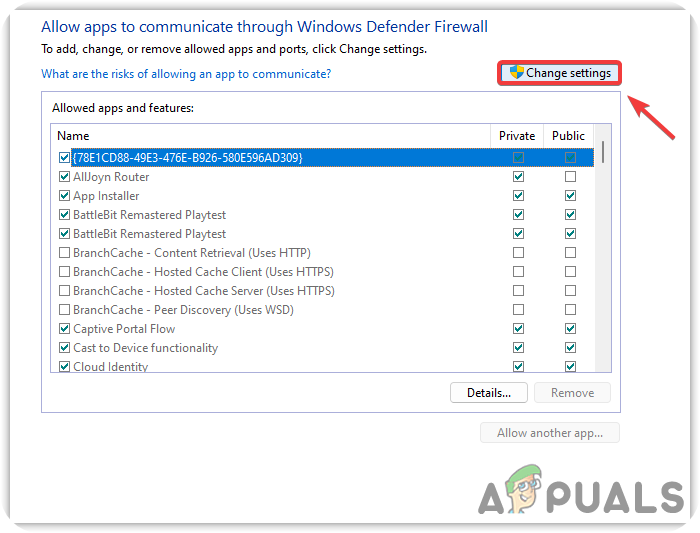The height and width of the screenshot is (533, 700).
Task: Enable Public for BranchCache - Hosted Cache Server
Action: pos(570,291)
